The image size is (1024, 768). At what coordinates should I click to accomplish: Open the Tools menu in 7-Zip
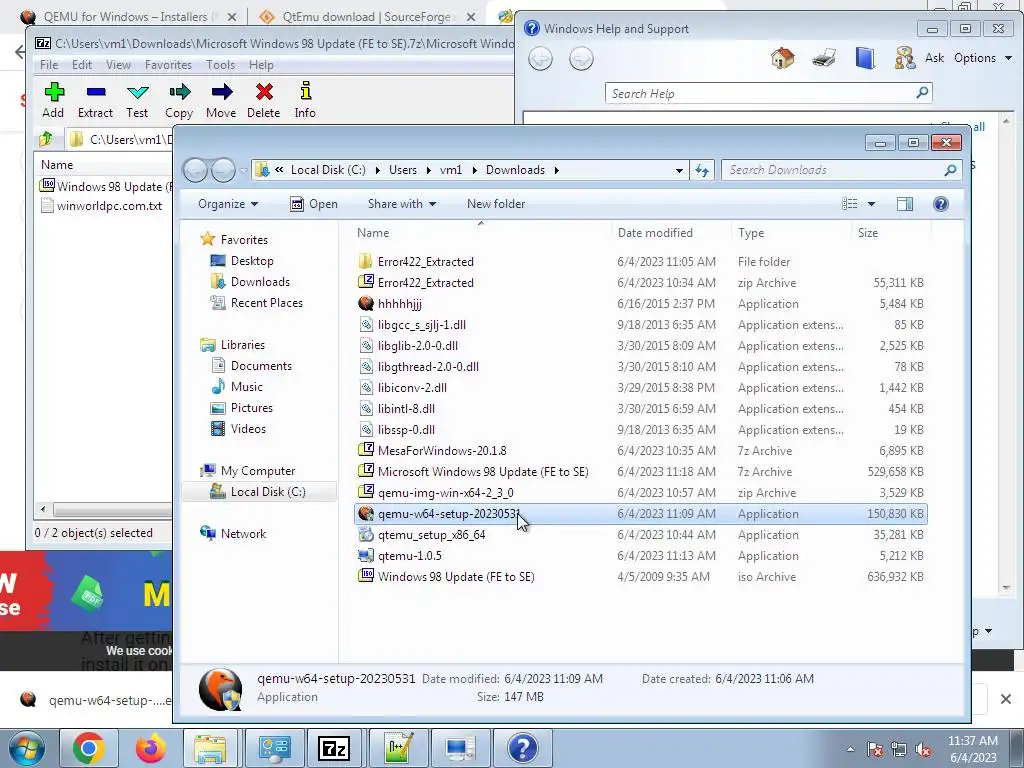click(x=220, y=65)
